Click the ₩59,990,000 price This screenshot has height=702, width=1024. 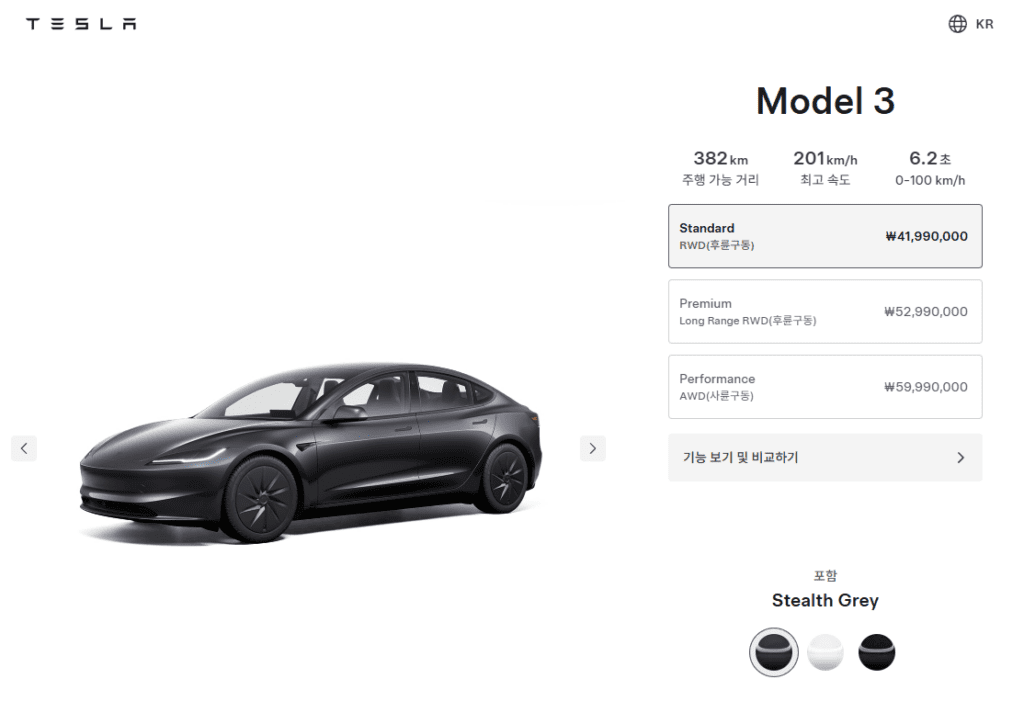(926, 387)
